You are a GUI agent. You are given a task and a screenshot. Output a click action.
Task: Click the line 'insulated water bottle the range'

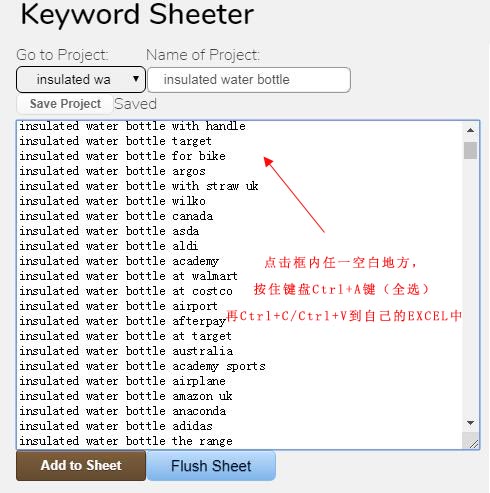coord(126,441)
